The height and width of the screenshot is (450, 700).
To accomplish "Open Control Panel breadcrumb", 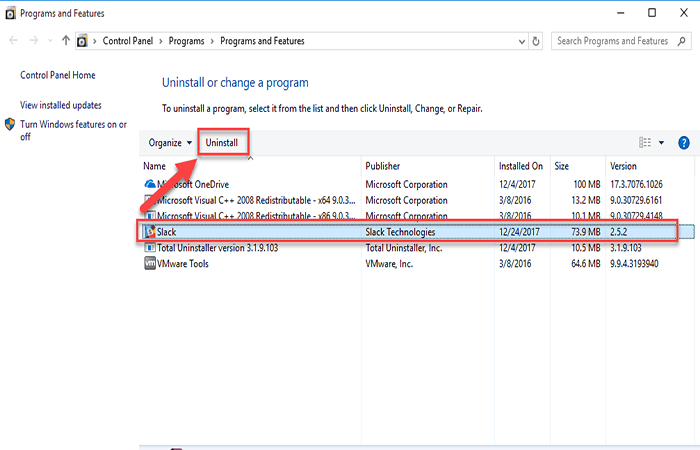I will (x=128, y=41).
